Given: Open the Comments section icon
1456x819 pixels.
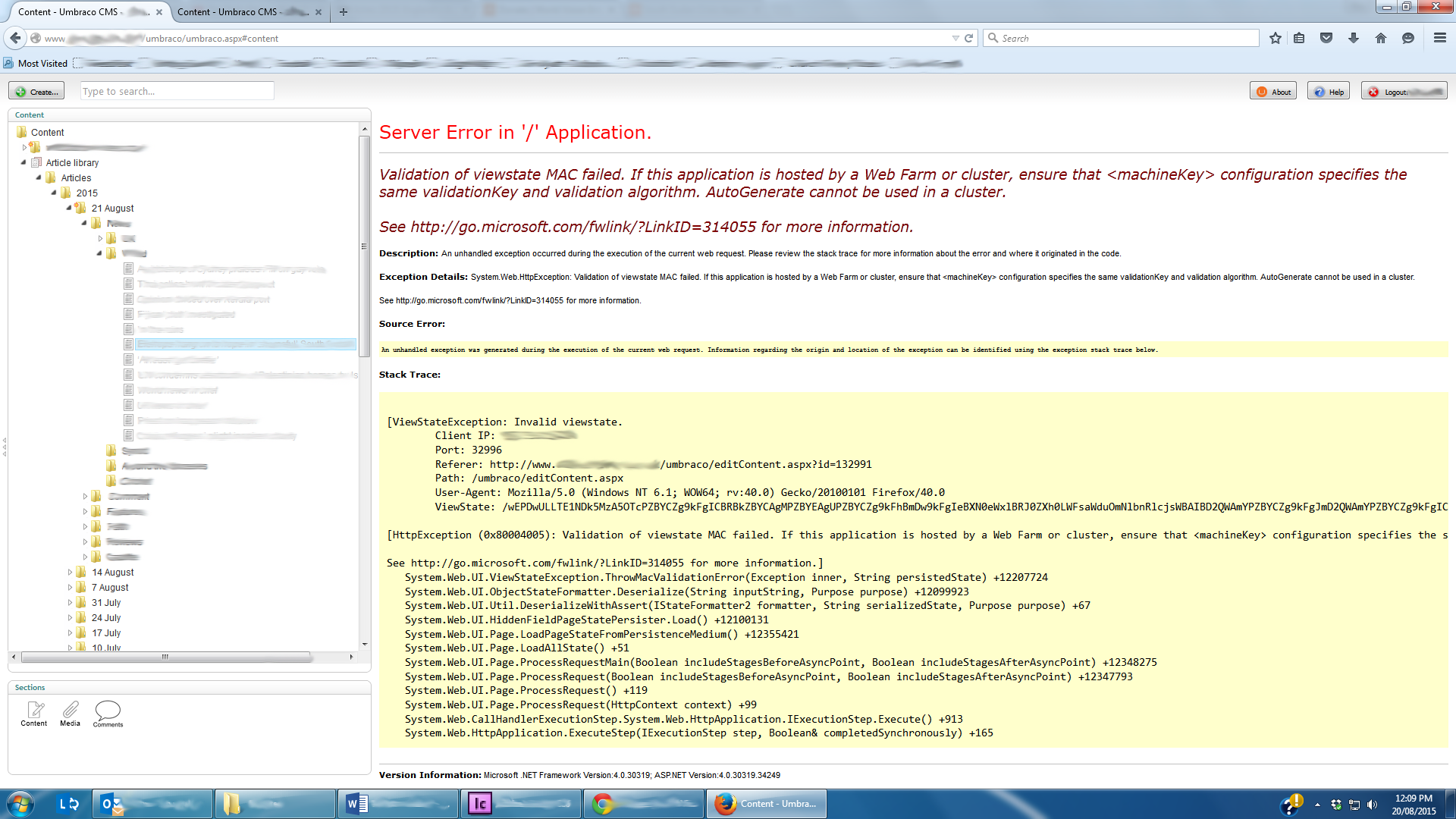Looking at the screenshot, I should click(108, 714).
